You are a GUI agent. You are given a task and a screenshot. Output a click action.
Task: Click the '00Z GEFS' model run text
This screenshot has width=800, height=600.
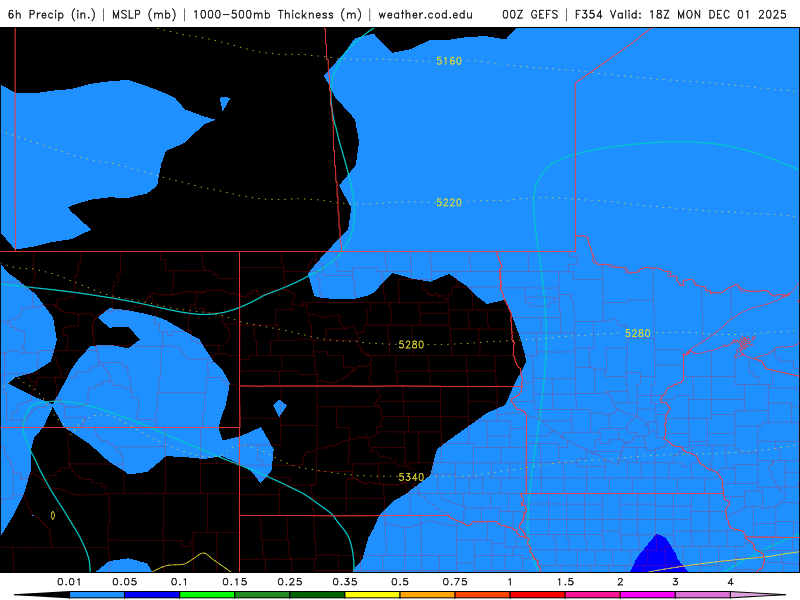530,14
